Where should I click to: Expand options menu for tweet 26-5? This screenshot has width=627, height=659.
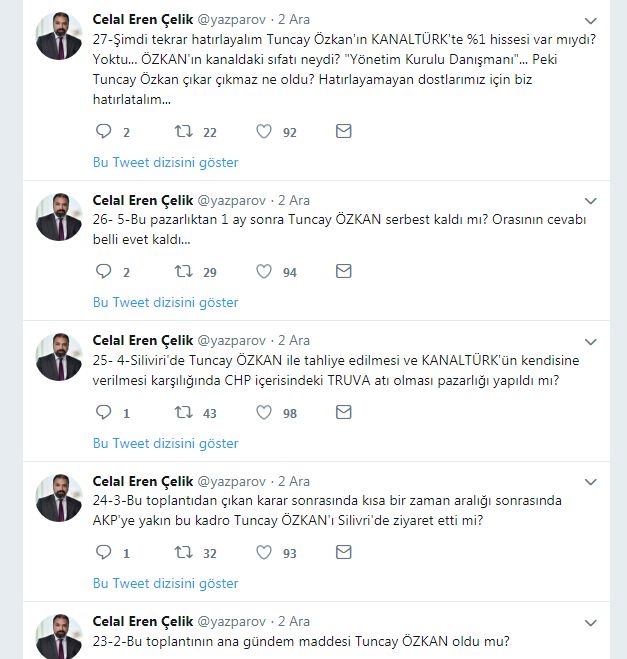point(590,201)
